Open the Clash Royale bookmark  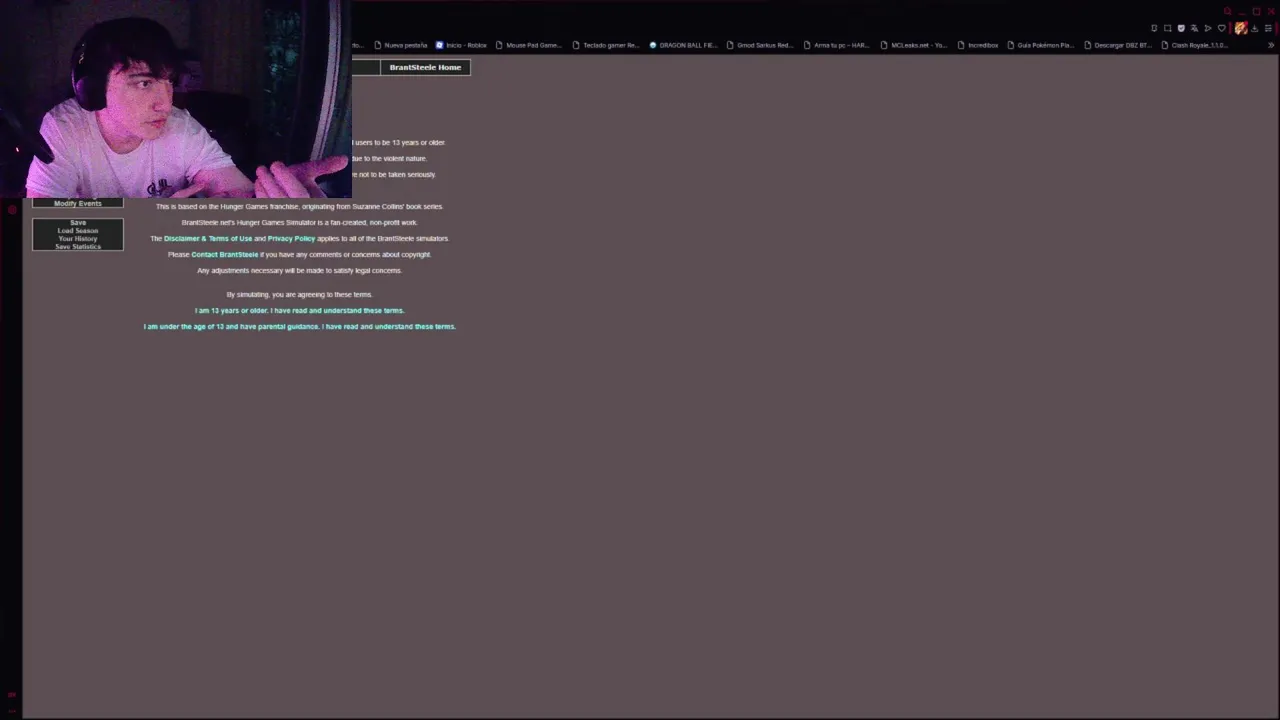pos(1194,45)
